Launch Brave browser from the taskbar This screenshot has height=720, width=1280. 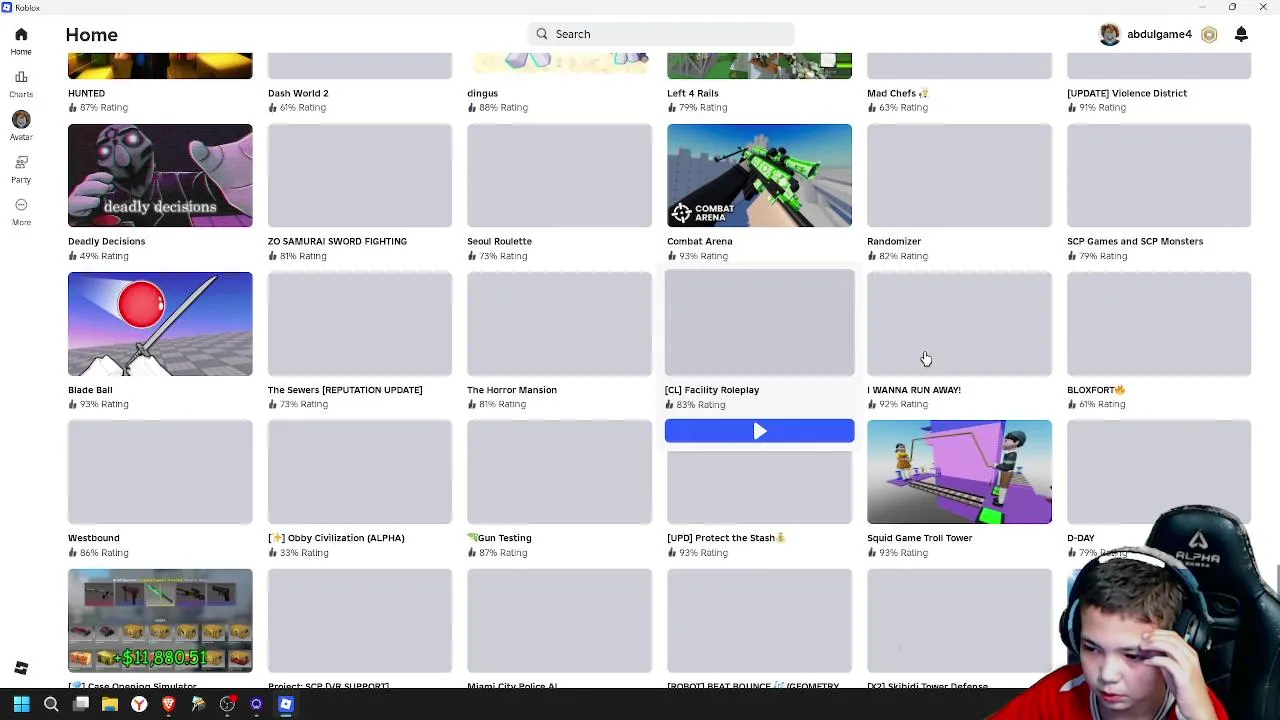[x=168, y=704]
